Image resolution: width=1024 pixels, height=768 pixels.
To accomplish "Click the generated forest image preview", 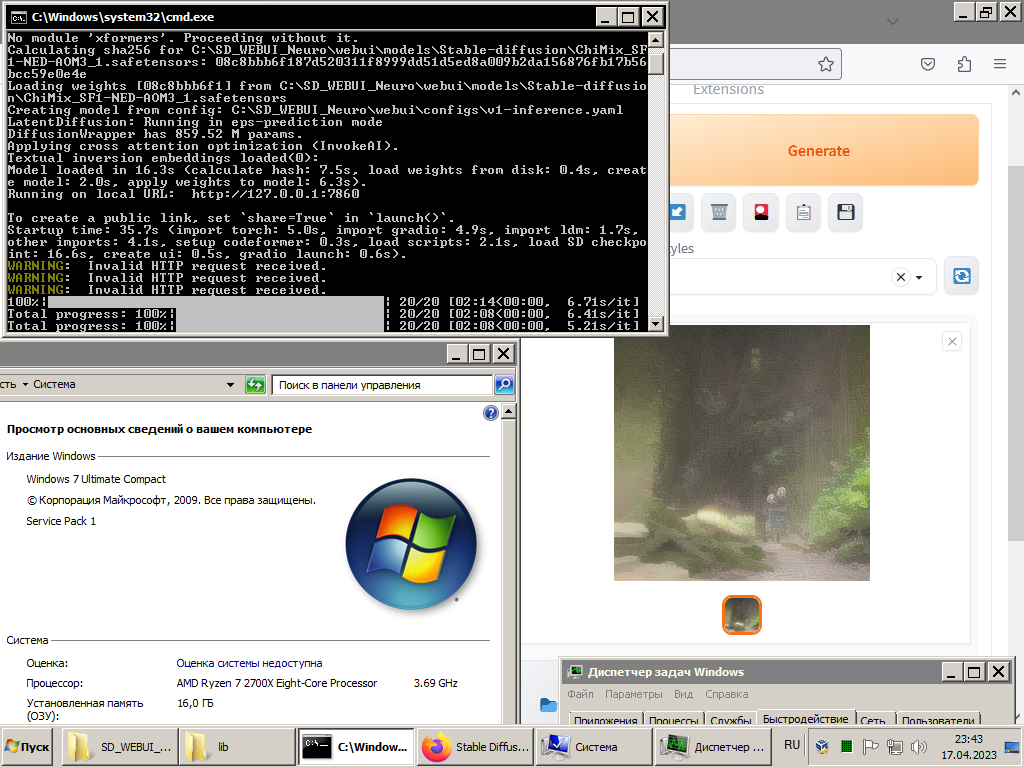I will 742,453.
